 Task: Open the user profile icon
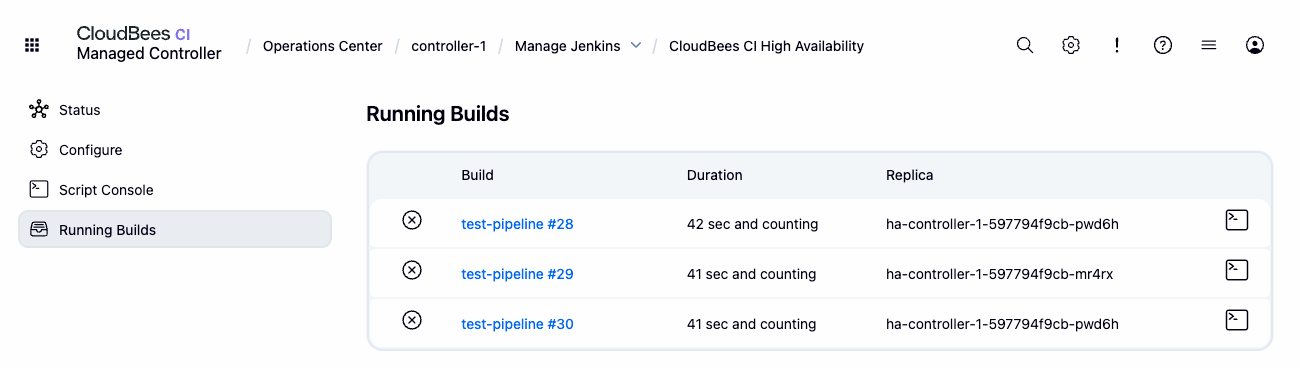1255,45
